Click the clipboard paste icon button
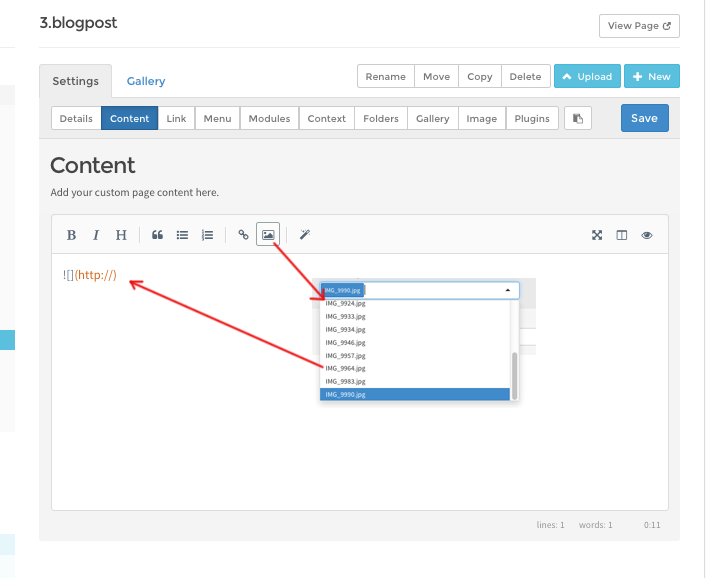 (578, 118)
